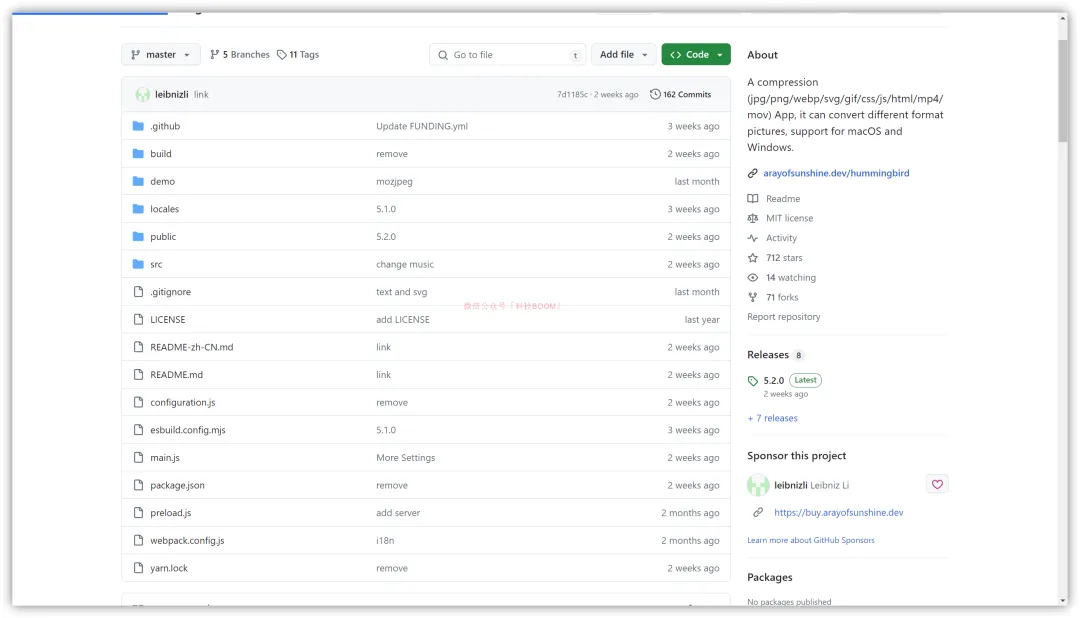Open leibnizli Leibniz Li sponsor profile

pyautogui.click(x=811, y=485)
